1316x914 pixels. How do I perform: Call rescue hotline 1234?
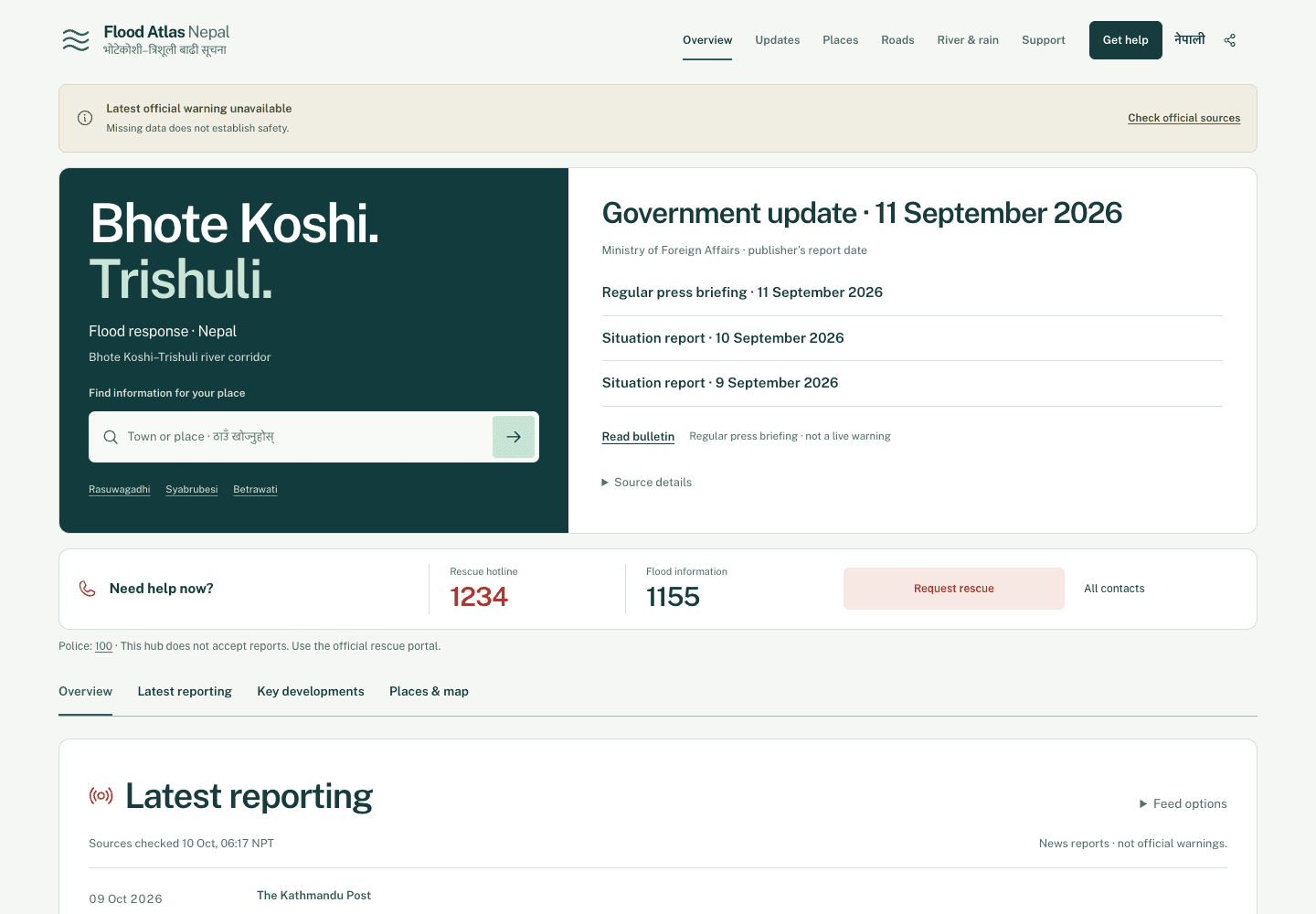coord(479,597)
